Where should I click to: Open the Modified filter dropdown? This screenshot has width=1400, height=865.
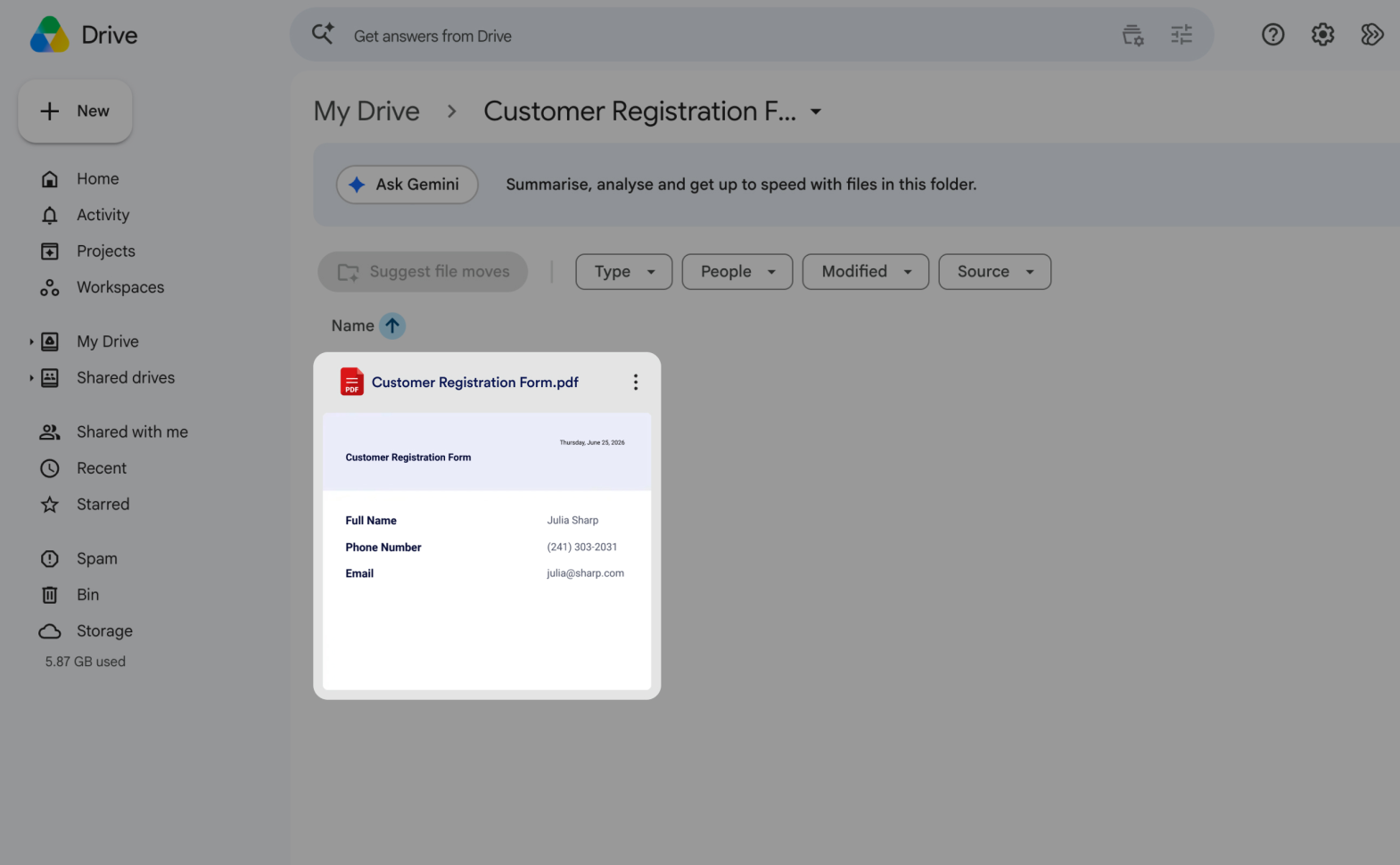point(866,272)
